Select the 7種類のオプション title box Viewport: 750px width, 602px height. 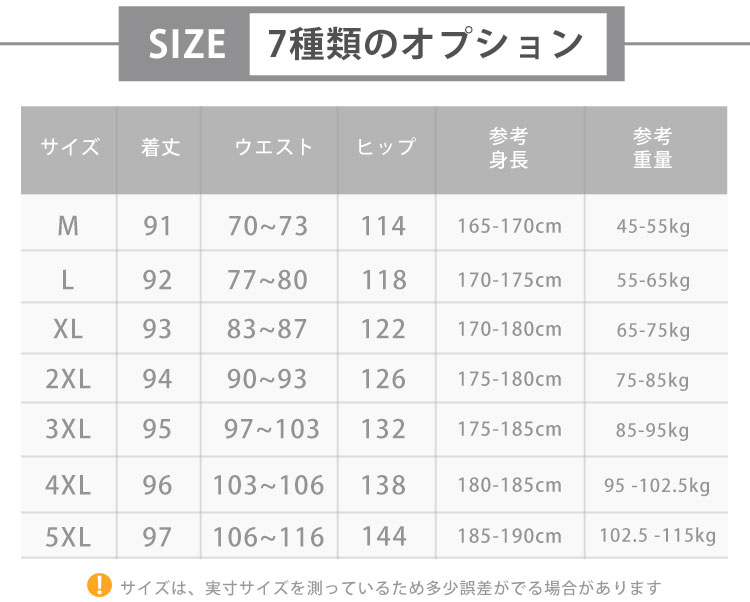click(428, 44)
